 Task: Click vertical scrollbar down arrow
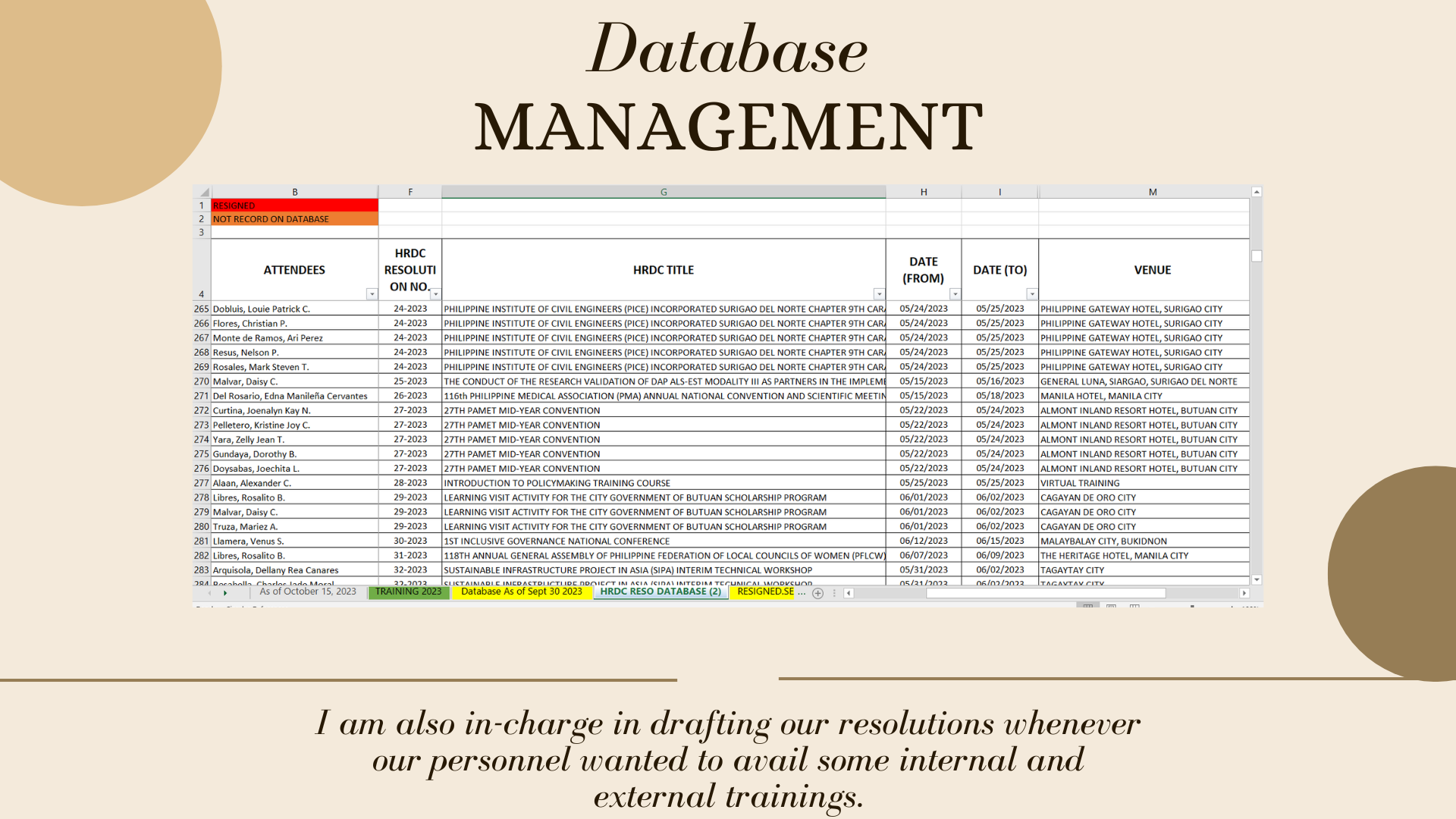coord(1257,580)
